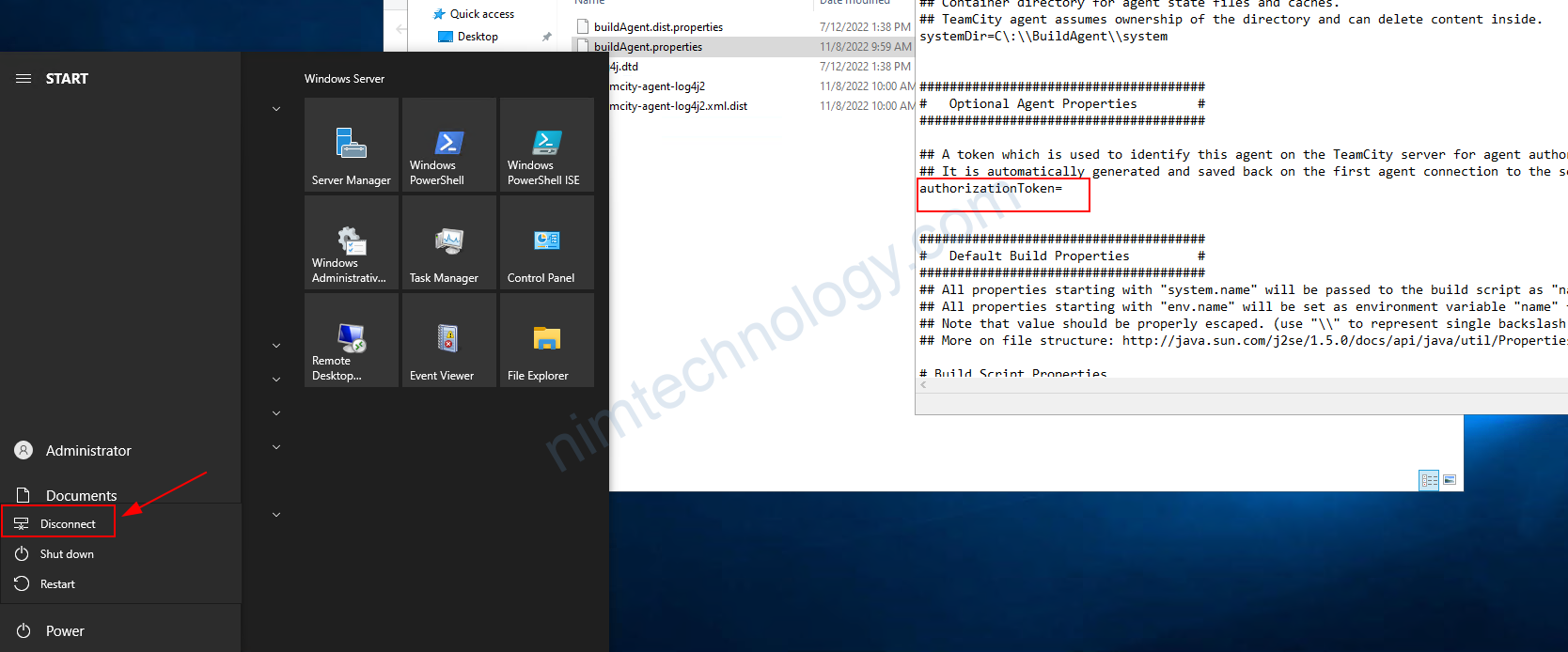Click the Windows Server group heading
The image size is (1568, 652).
(344, 79)
